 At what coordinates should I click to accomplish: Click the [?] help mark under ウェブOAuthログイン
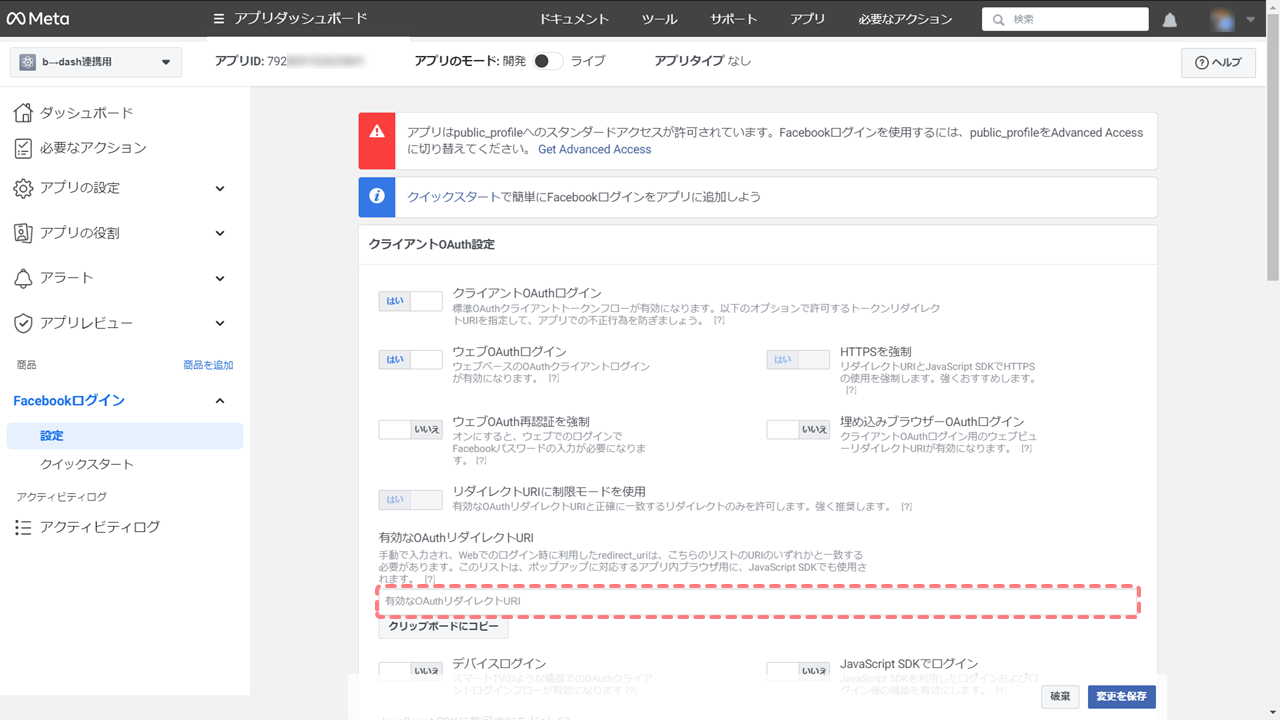tap(553, 379)
